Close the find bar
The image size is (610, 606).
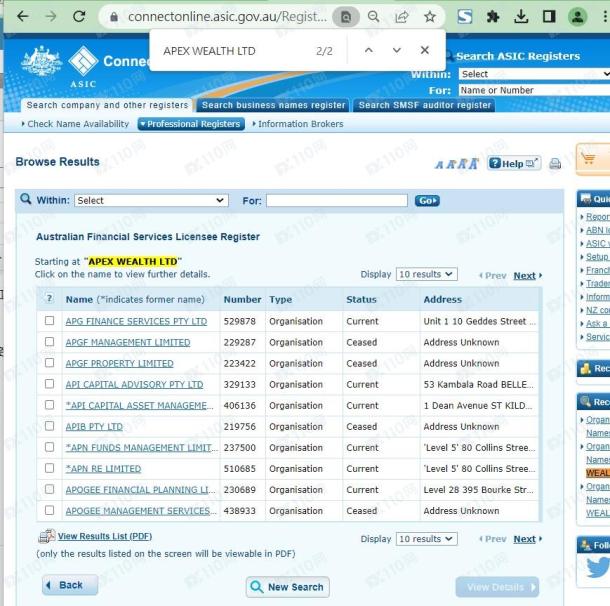(425, 50)
